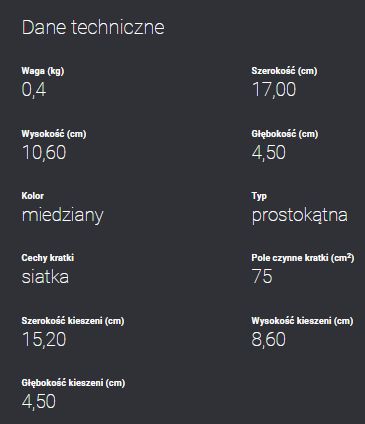Click the height value 10,60
This screenshot has height=424, width=365.
(x=44, y=153)
